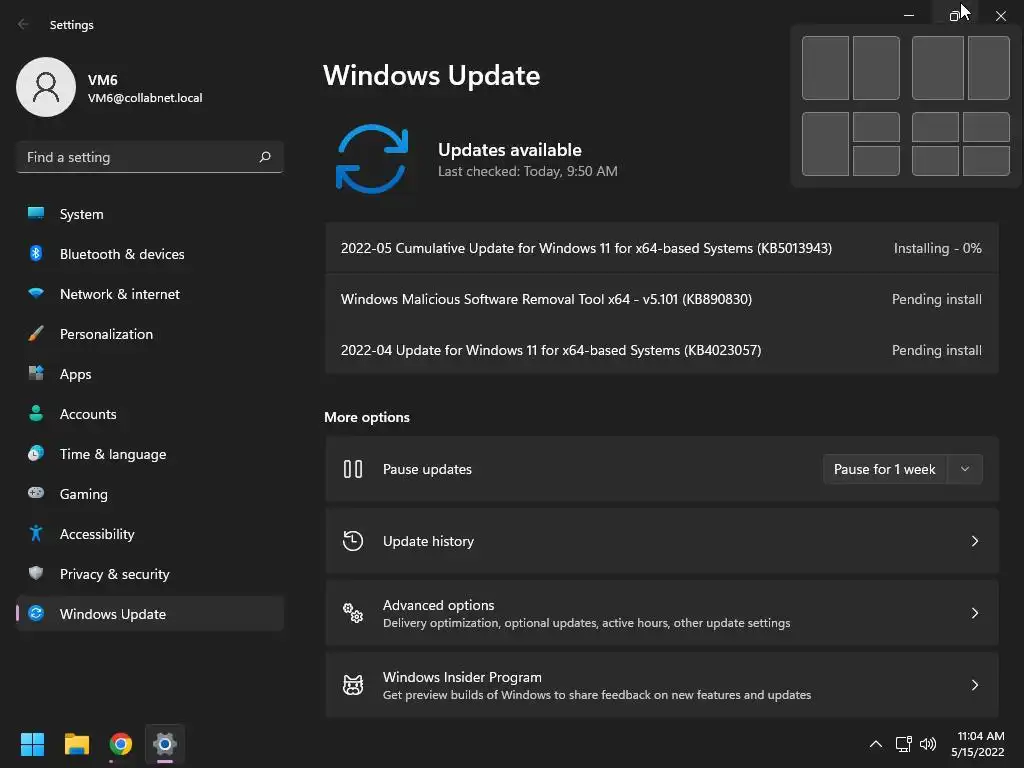Select the Network & internet Wi-Fi icon
Viewport: 1024px width, 768px height.
36,293
